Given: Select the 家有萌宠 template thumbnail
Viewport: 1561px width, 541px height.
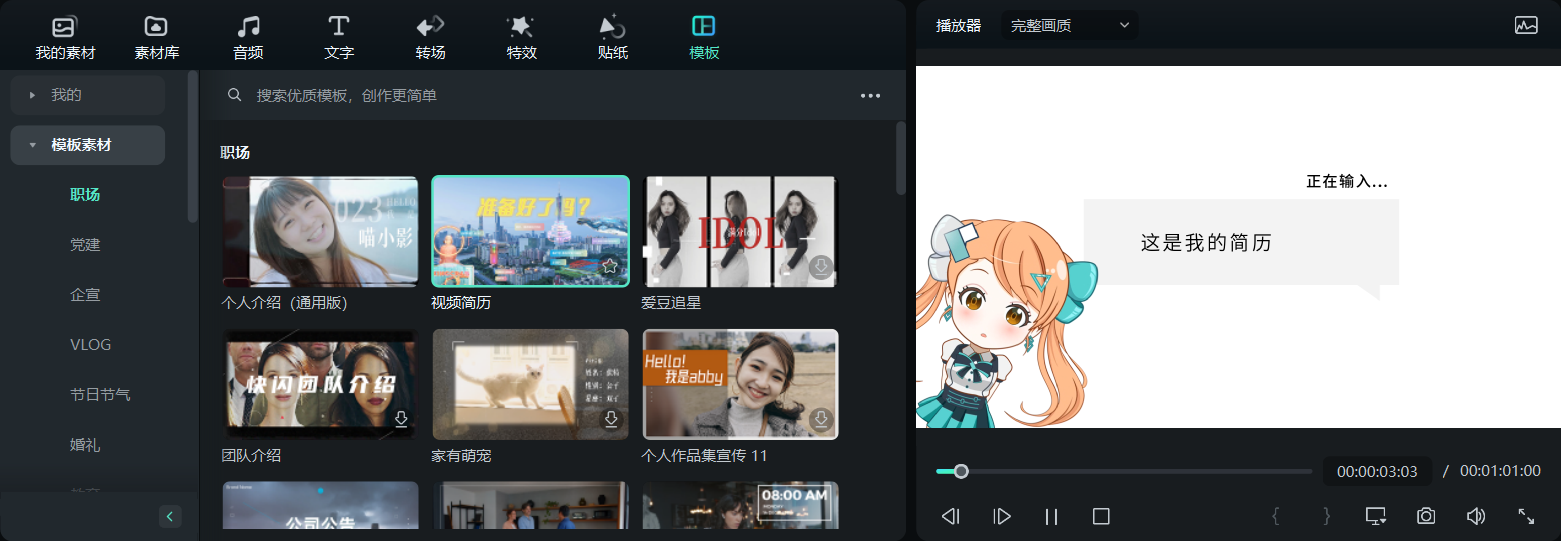Looking at the screenshot, I should point(530,384).
